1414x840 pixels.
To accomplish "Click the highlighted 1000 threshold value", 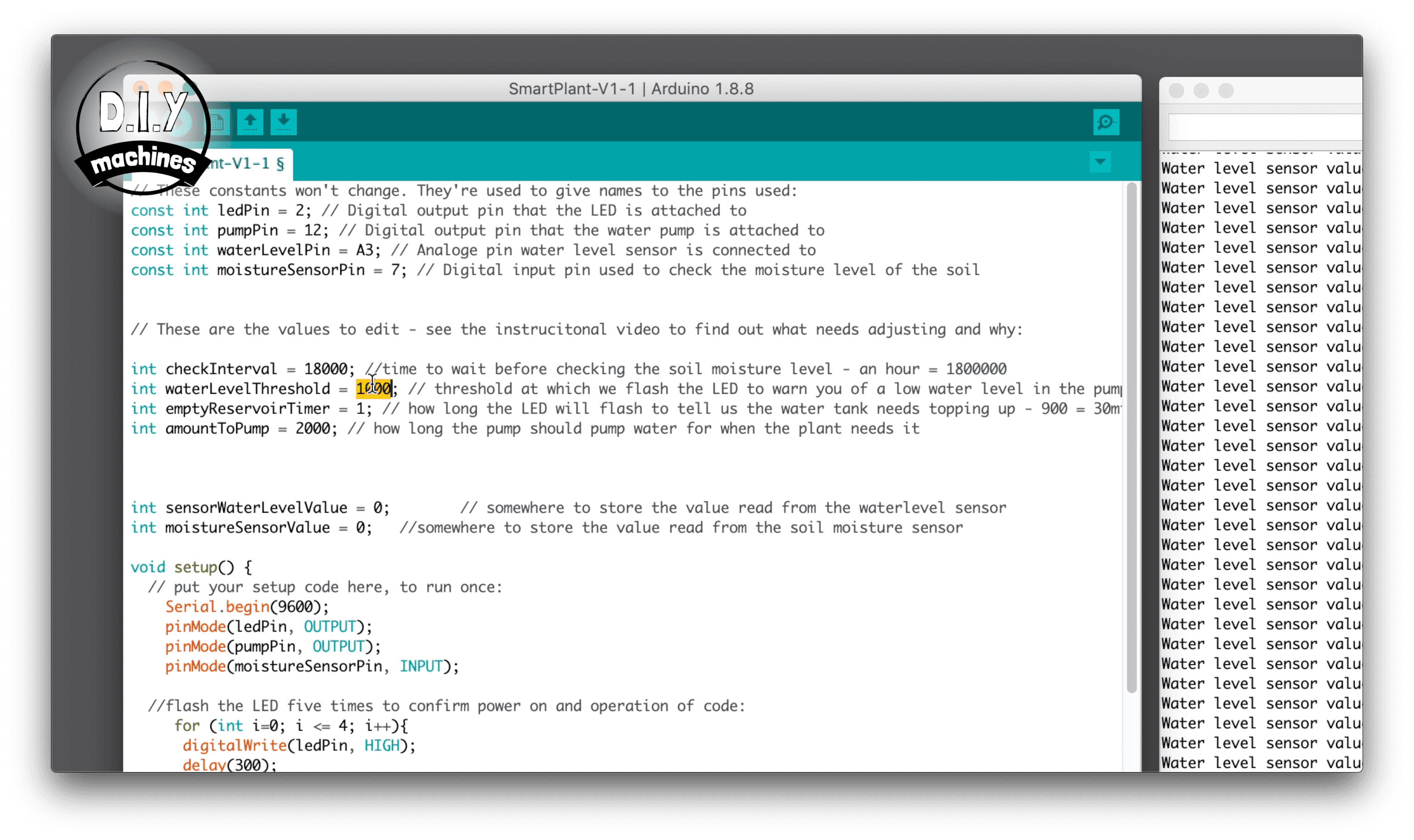I will click(374, 389).
